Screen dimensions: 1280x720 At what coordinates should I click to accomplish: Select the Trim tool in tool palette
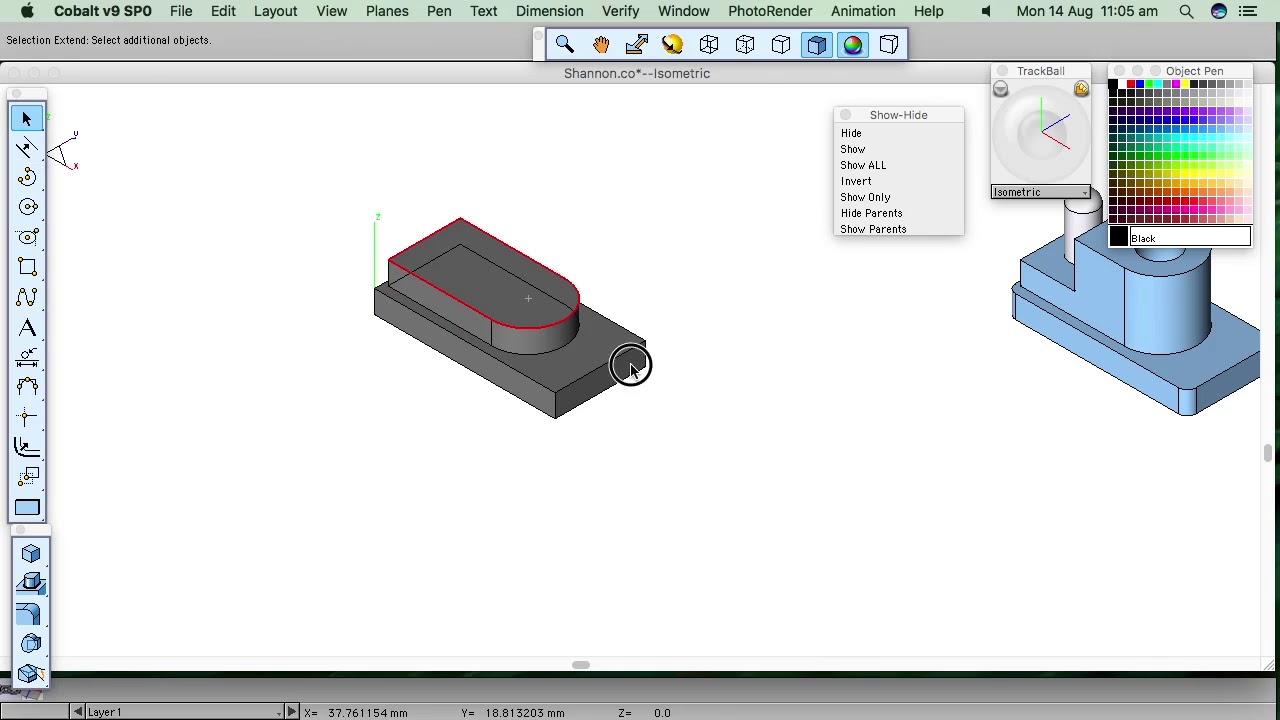click(27, 417)
